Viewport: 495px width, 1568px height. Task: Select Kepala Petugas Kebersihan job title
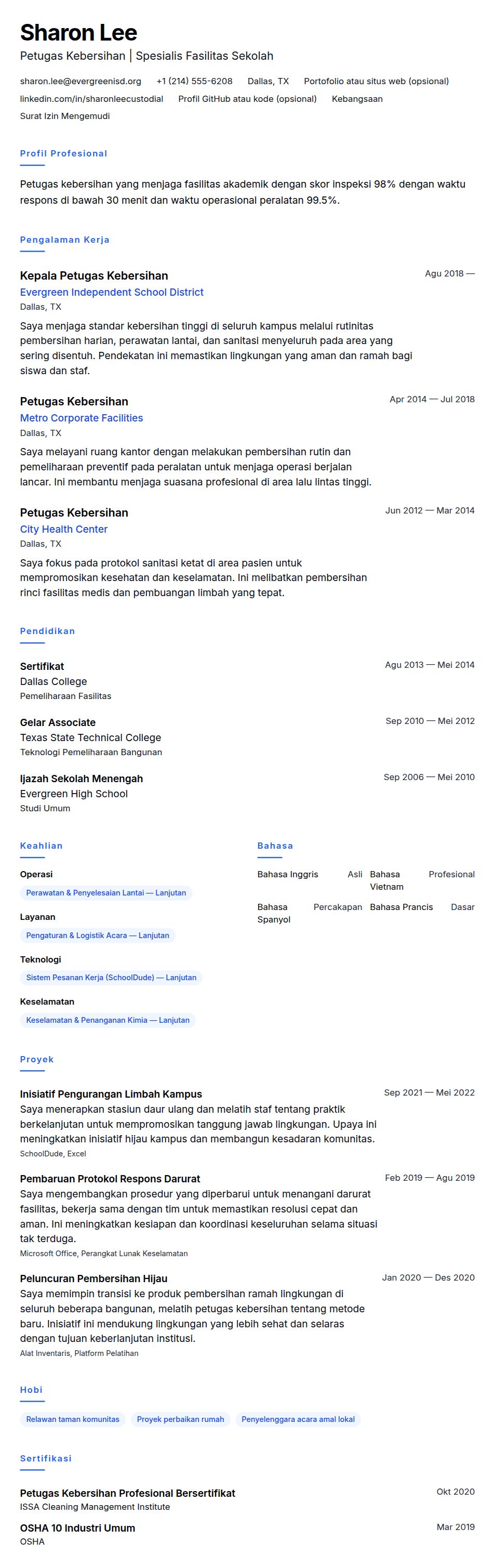click(94, 276)
